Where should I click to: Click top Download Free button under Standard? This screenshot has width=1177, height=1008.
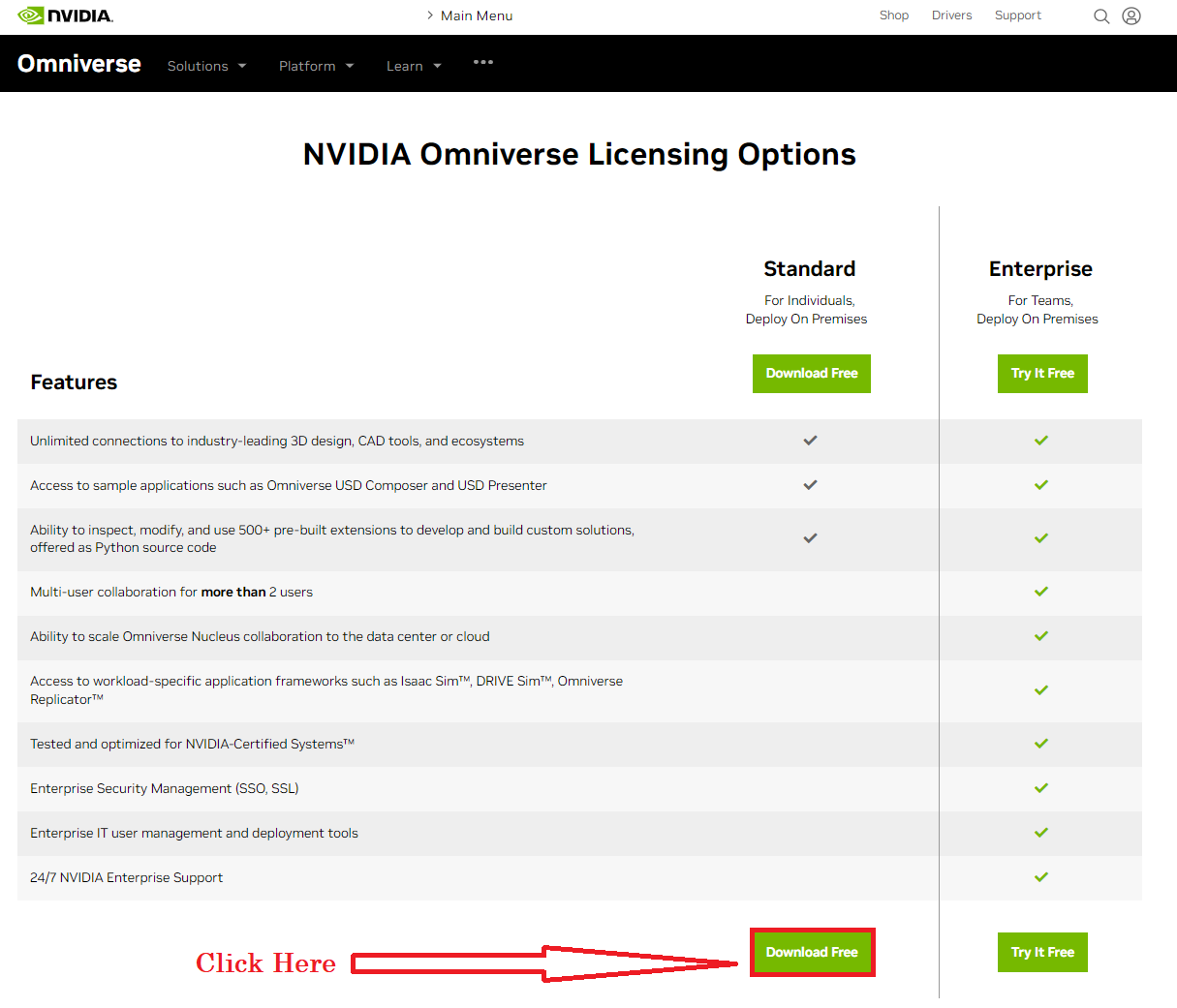(x=812, y=374)
